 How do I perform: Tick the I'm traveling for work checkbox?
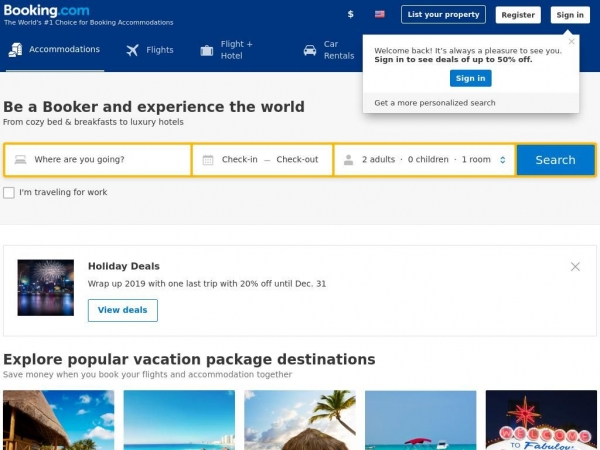[9, 192]
